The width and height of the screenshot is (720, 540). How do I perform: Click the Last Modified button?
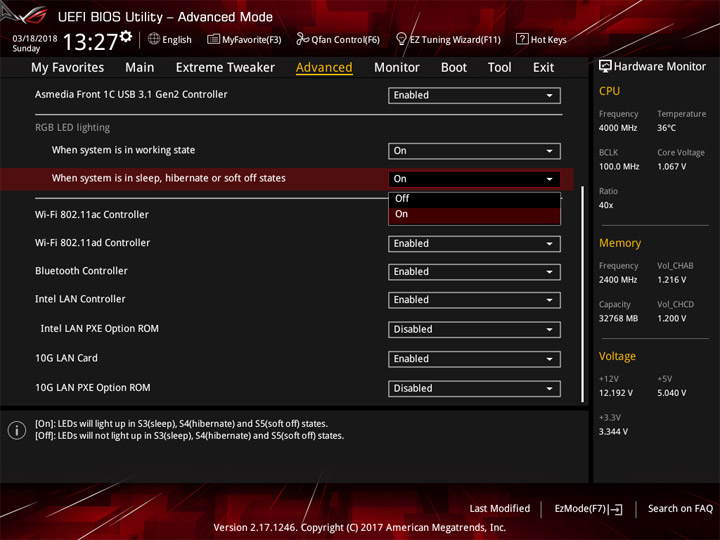[500, 508]
